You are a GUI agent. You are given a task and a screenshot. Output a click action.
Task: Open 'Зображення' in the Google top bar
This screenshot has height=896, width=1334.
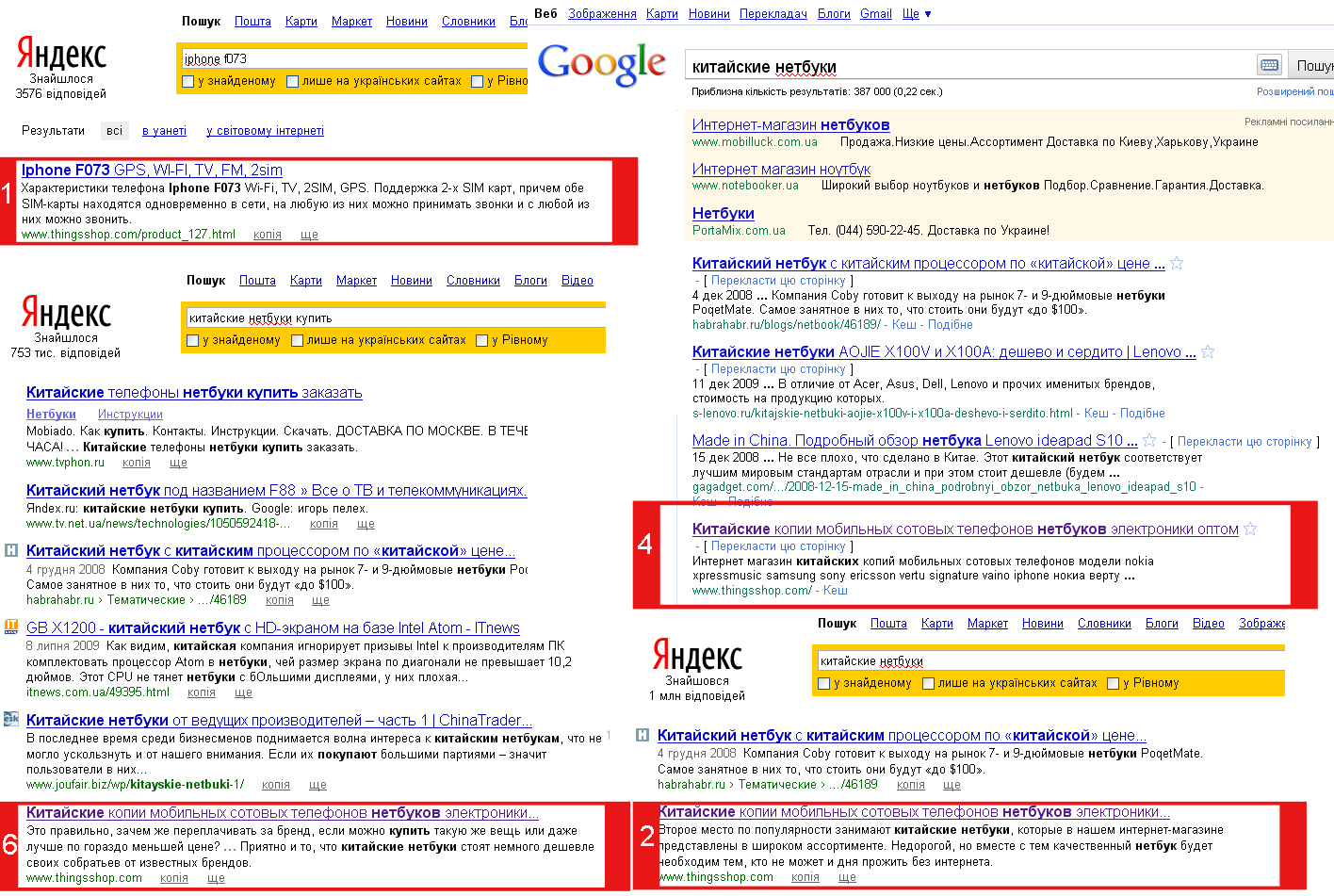coord(602,14)
